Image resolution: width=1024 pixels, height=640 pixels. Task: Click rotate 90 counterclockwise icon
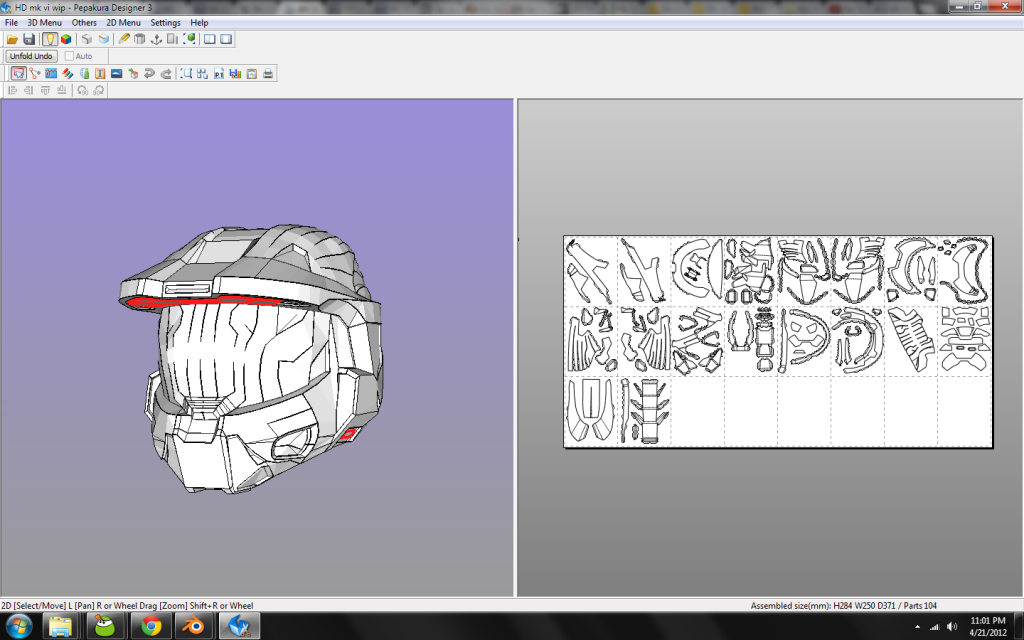pos(82,90)
